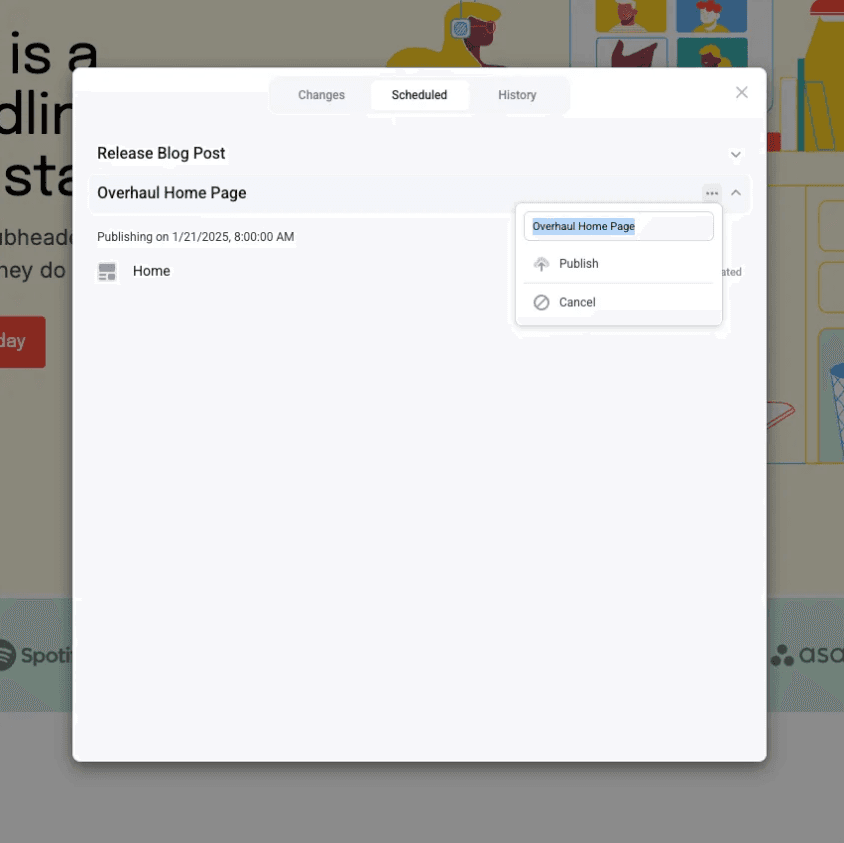Click the publishing date text
This screenshot has width=844, height=843.
click(x=195, y=237)
